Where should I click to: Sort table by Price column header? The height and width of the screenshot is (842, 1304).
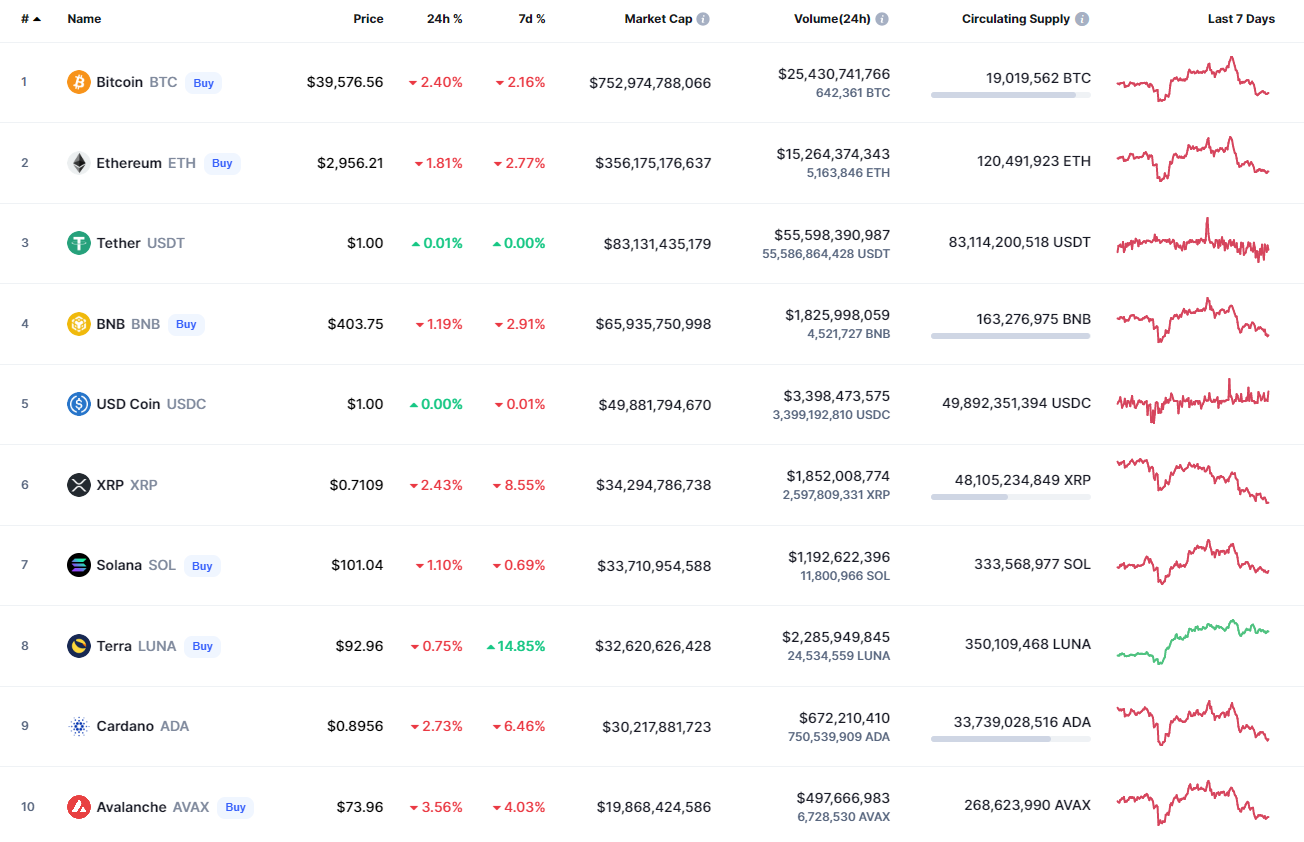368,19
